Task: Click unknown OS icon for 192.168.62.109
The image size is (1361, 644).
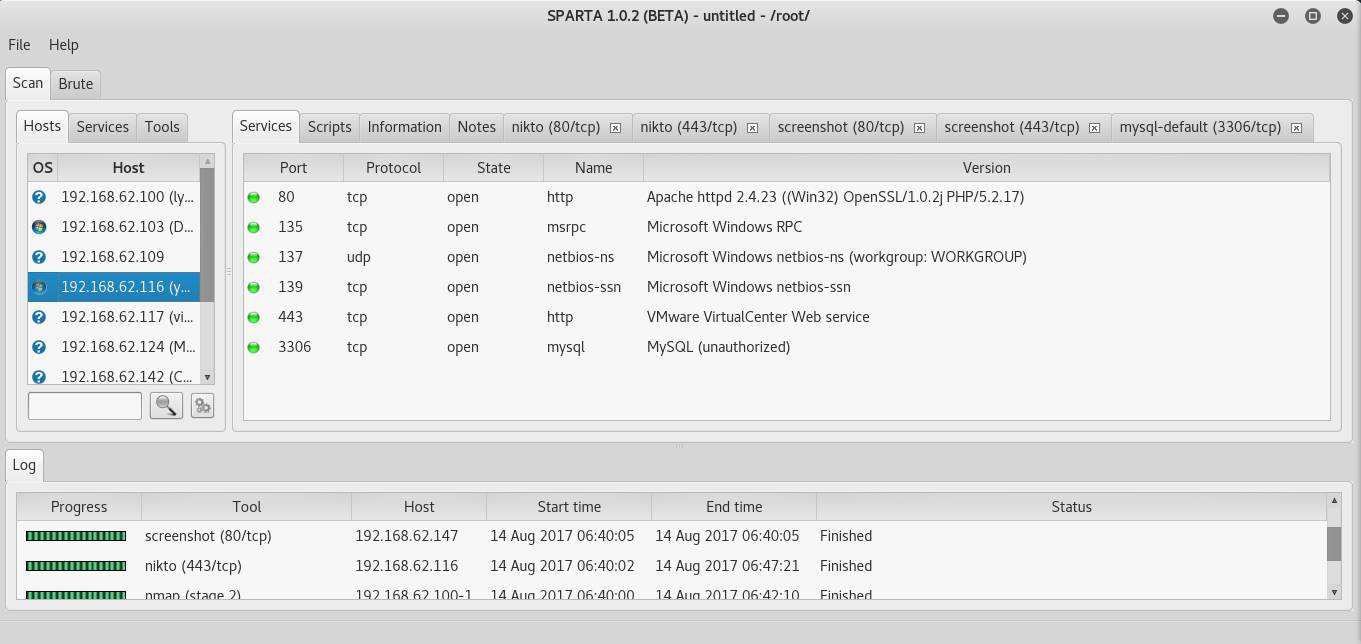Action: 39,257
